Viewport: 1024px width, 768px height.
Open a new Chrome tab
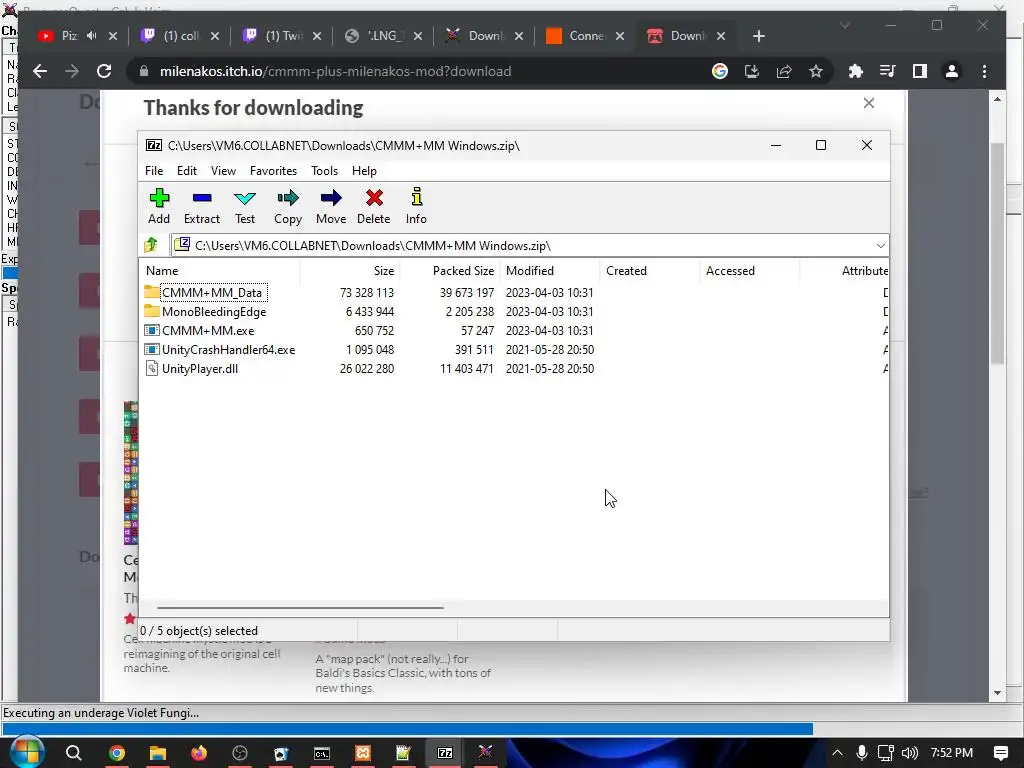758,36
